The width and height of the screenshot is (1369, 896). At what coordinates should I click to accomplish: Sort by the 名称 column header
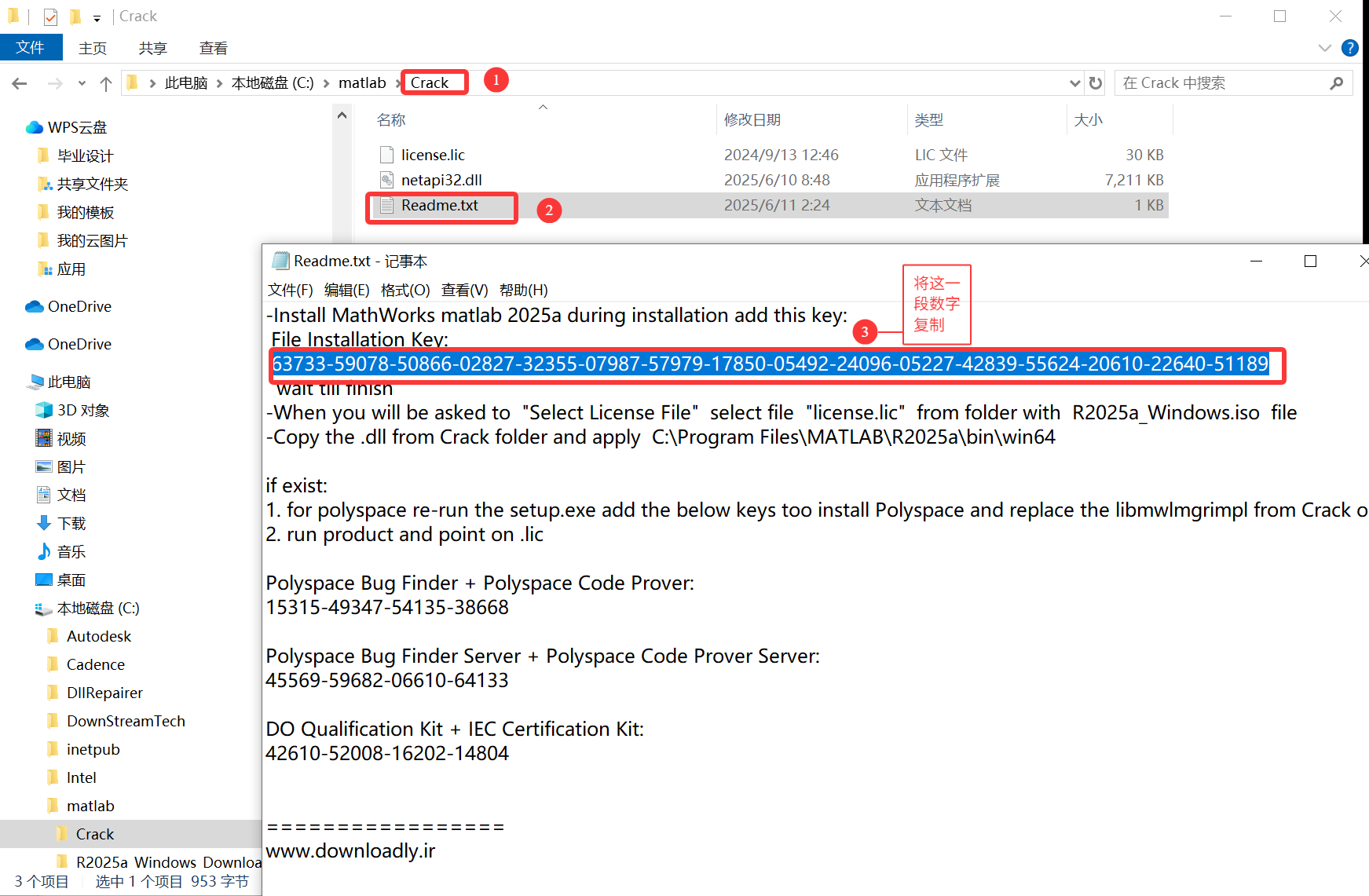pos(391,120)
